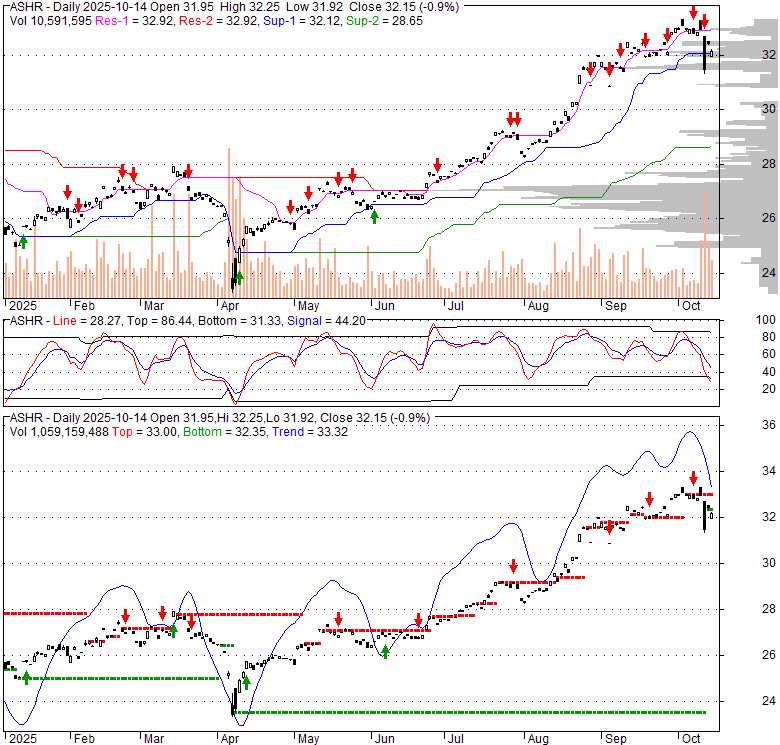Click the 'May' label on top chart time axis
The height and width of the screenshot is (745, 780).
point(308,306)
